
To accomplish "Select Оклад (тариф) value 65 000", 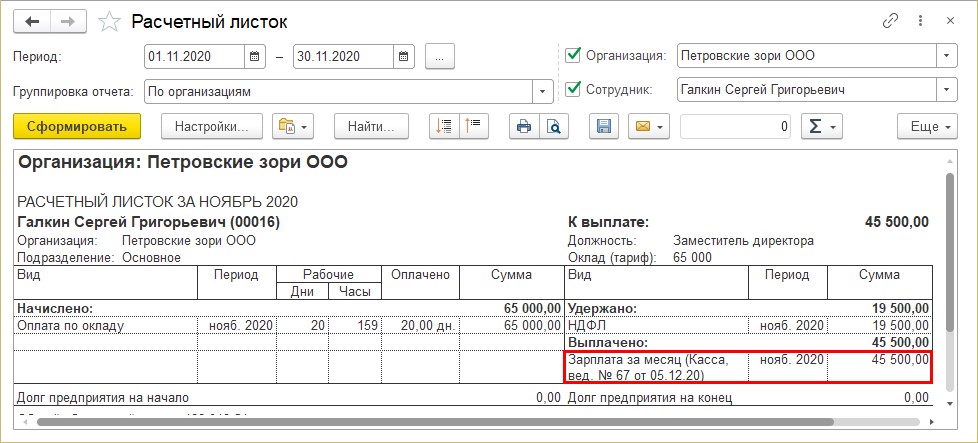I will (692, 258).
